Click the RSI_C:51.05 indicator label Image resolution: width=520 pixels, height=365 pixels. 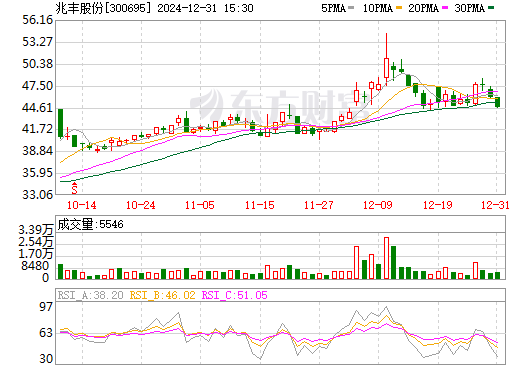pyautogui.click(x=235, y=295)
